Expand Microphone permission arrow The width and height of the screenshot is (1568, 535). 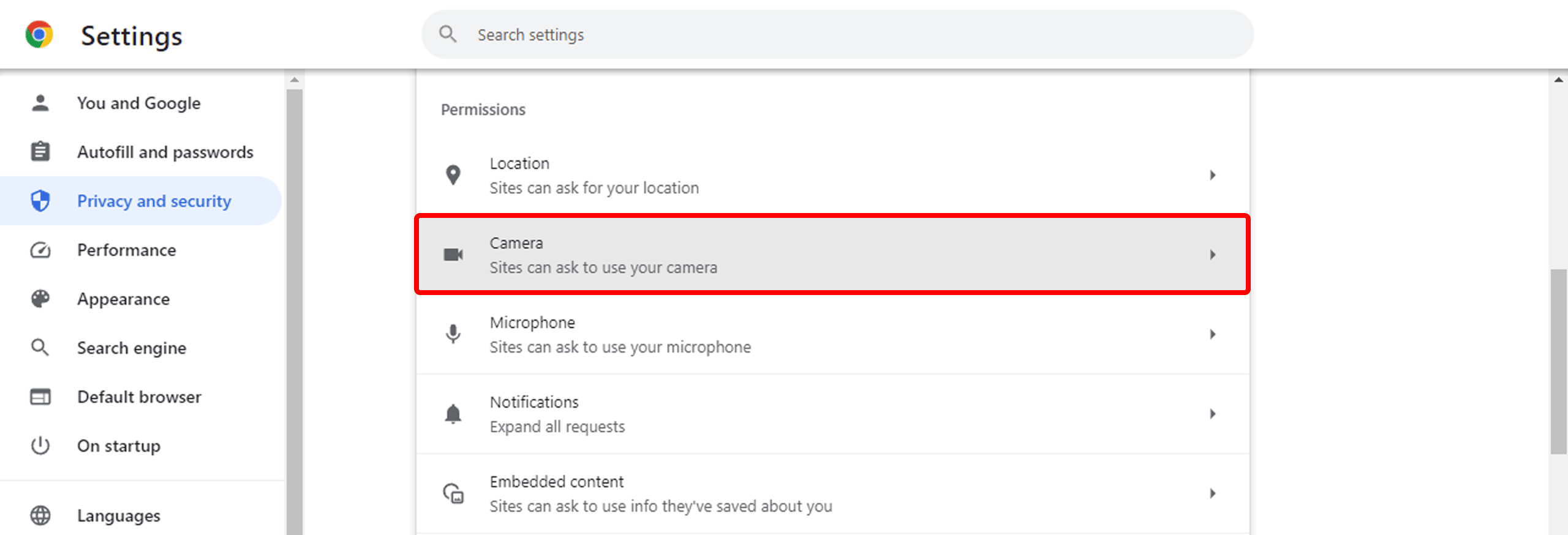pos(1213,334)
